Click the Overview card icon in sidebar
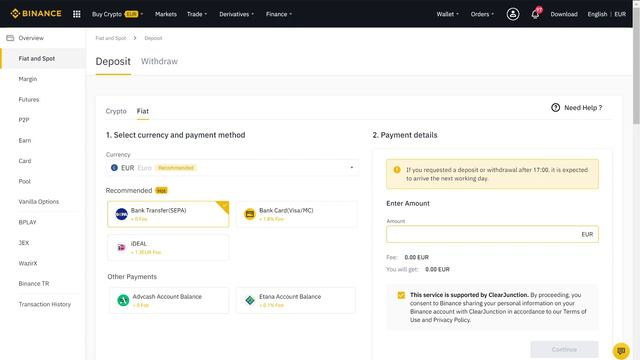Screen dimensions: 640x360 (x=10, y=38)
